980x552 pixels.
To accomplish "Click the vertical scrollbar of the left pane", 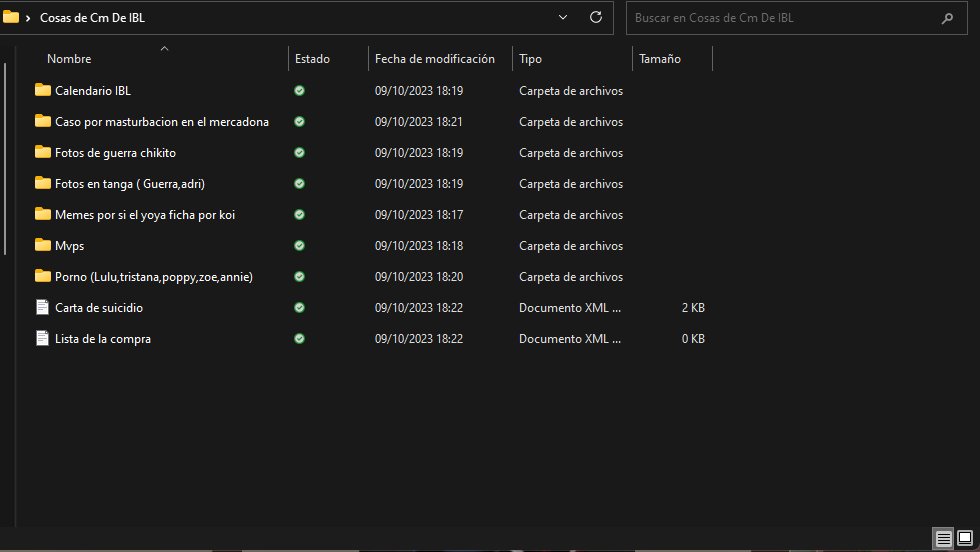I will [5, 159].
